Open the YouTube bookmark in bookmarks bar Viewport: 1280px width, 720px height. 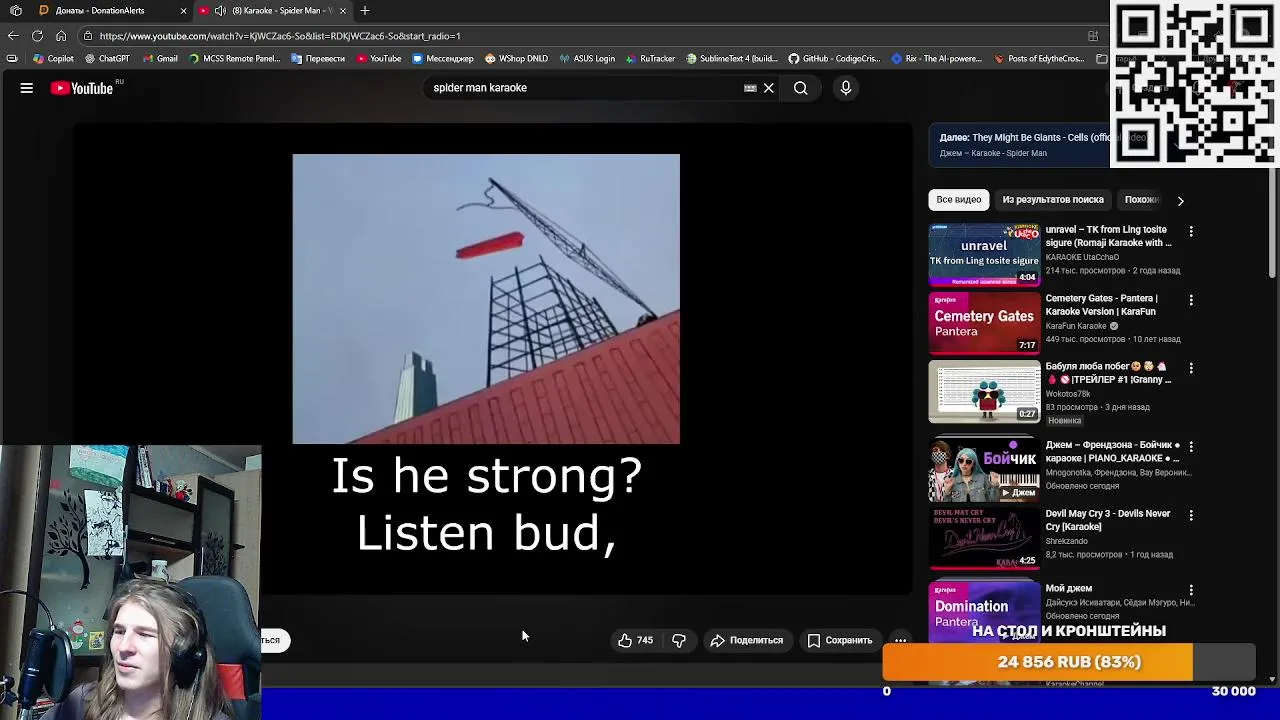[378, 59]
